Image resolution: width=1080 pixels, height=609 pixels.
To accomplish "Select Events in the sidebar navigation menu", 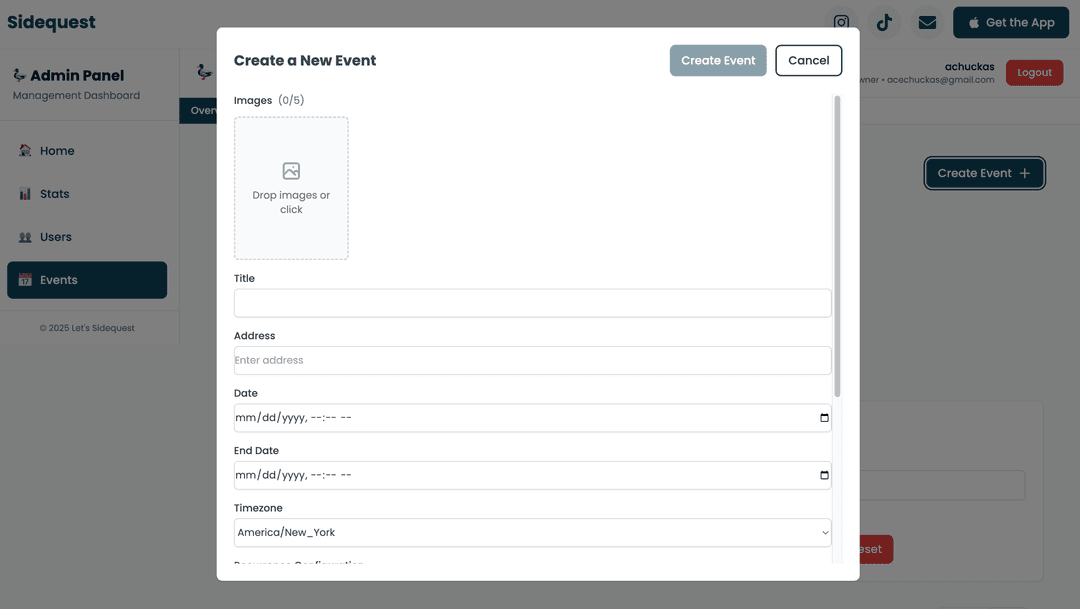I will click(x=86, y=280).
